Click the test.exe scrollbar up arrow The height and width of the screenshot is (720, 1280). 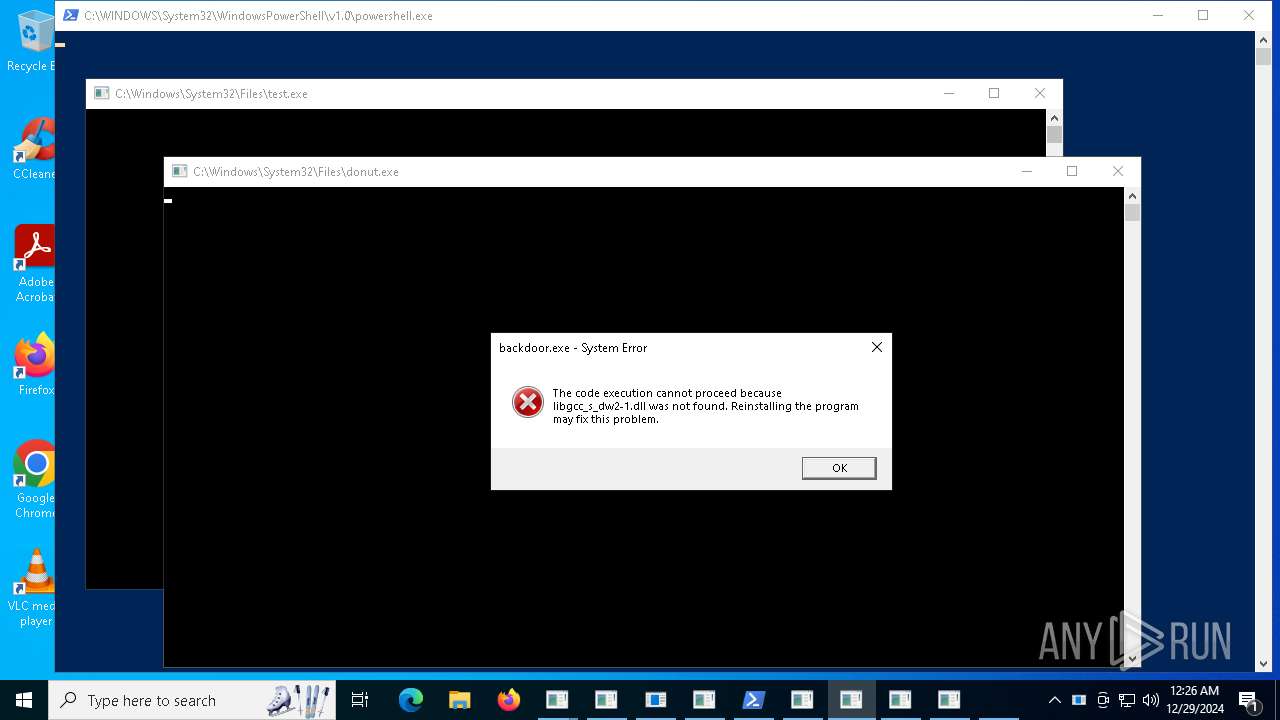point(1054,118)
